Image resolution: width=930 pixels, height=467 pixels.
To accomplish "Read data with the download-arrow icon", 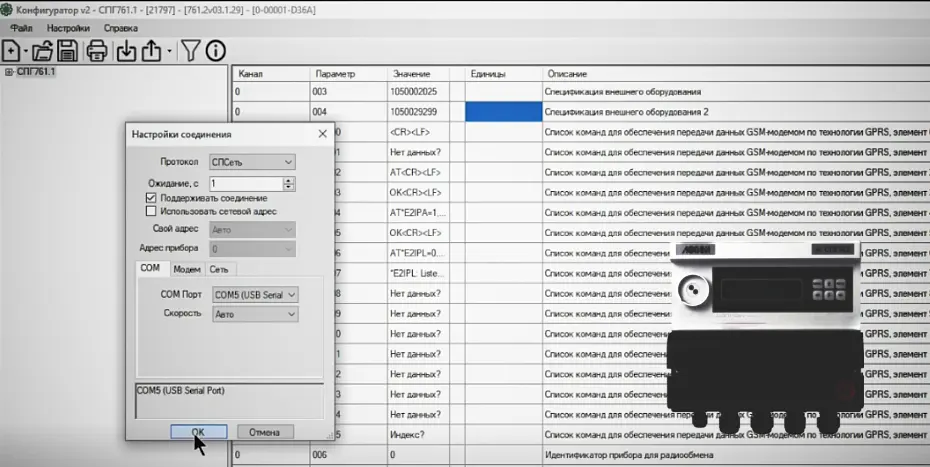I will tap(126, 51).
